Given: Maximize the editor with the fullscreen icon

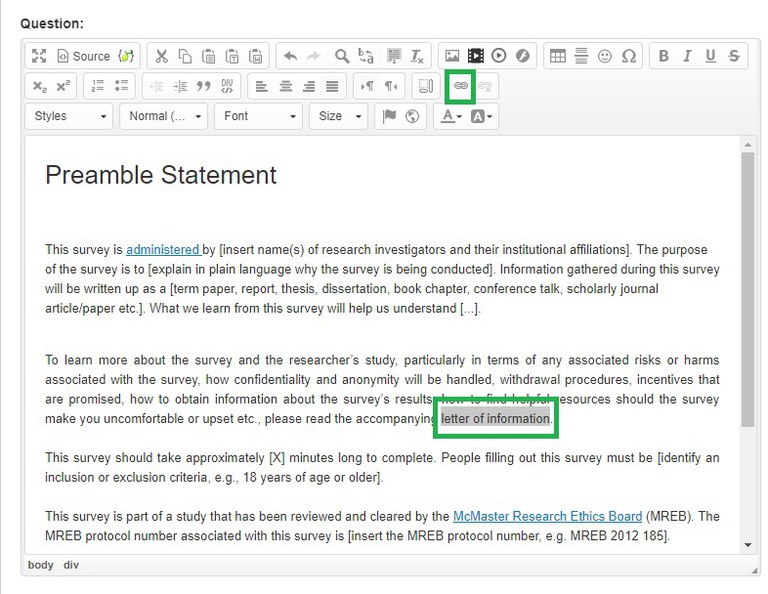Looking at the screenshot, I should (39, 56).
